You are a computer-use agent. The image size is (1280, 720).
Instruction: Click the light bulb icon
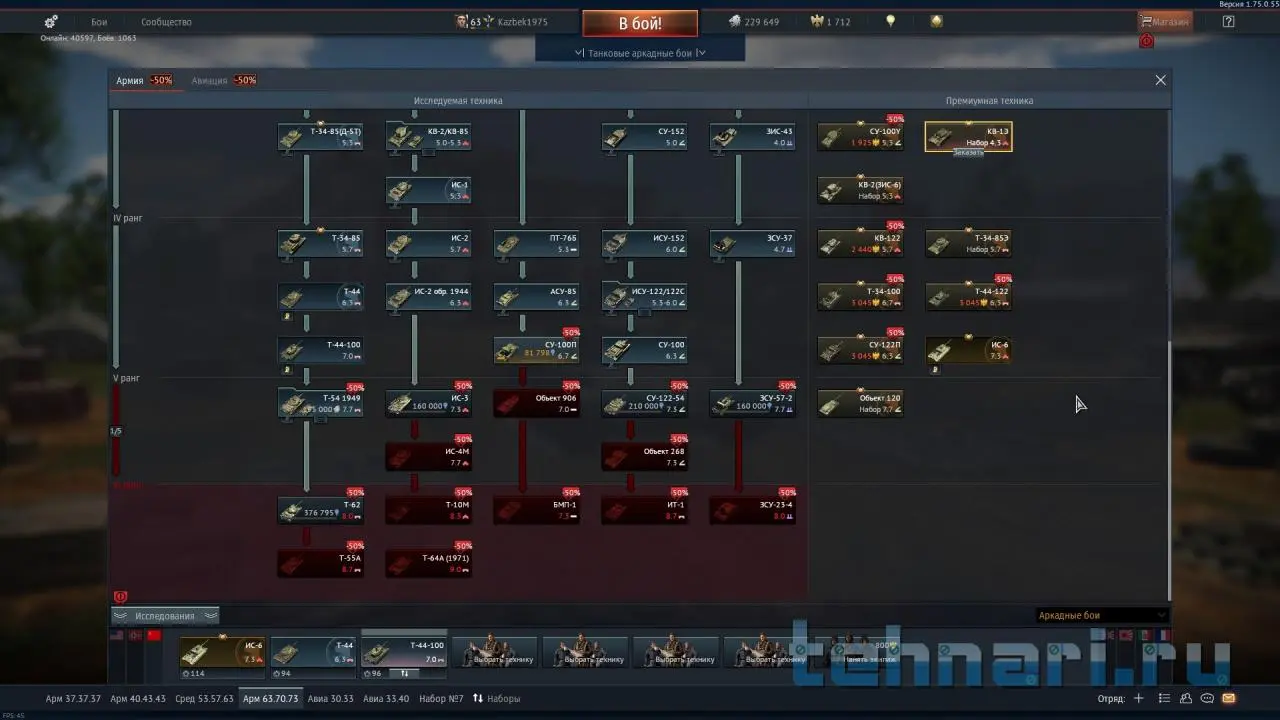[890, 21]
